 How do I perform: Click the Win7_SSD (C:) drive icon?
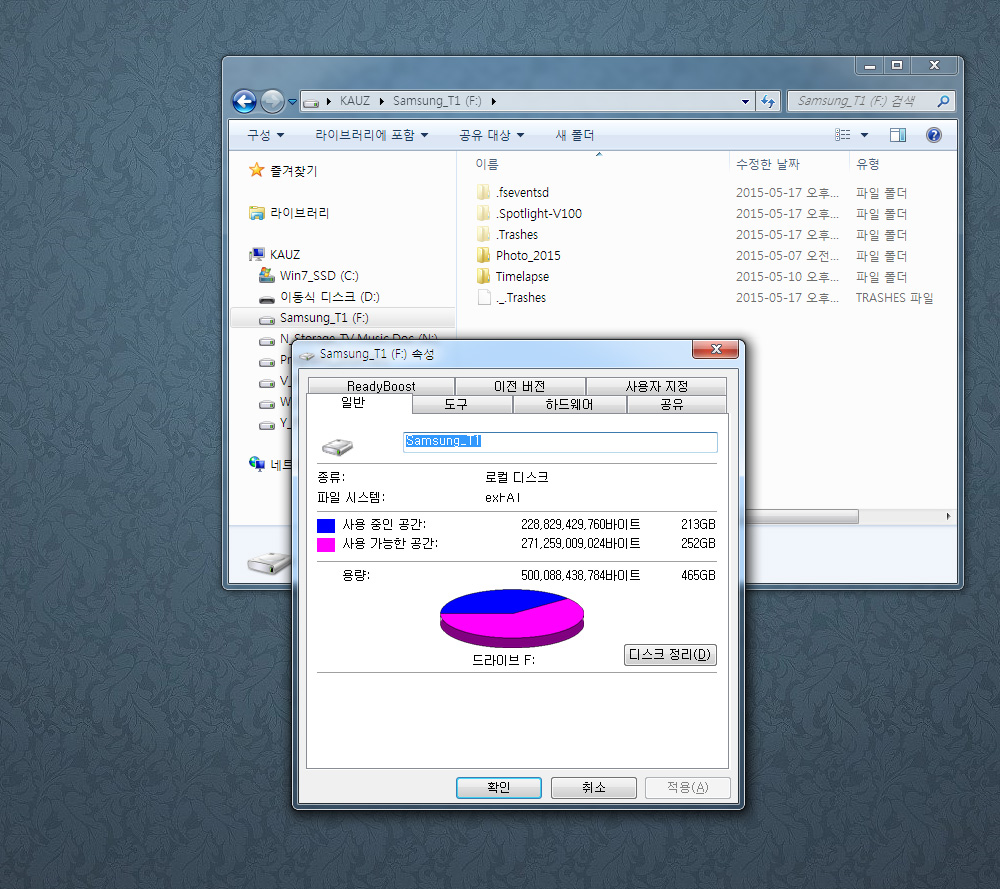click(266, 275)
